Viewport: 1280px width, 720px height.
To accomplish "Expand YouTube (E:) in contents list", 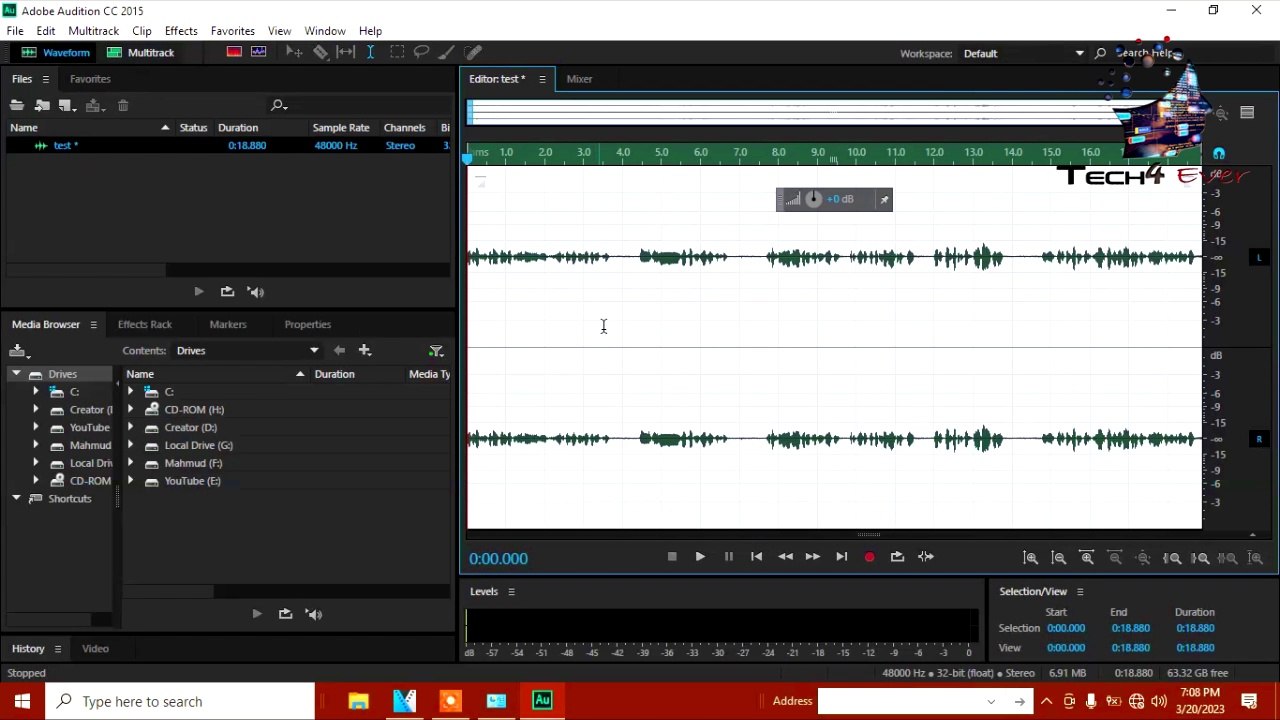I will point(131,481).
